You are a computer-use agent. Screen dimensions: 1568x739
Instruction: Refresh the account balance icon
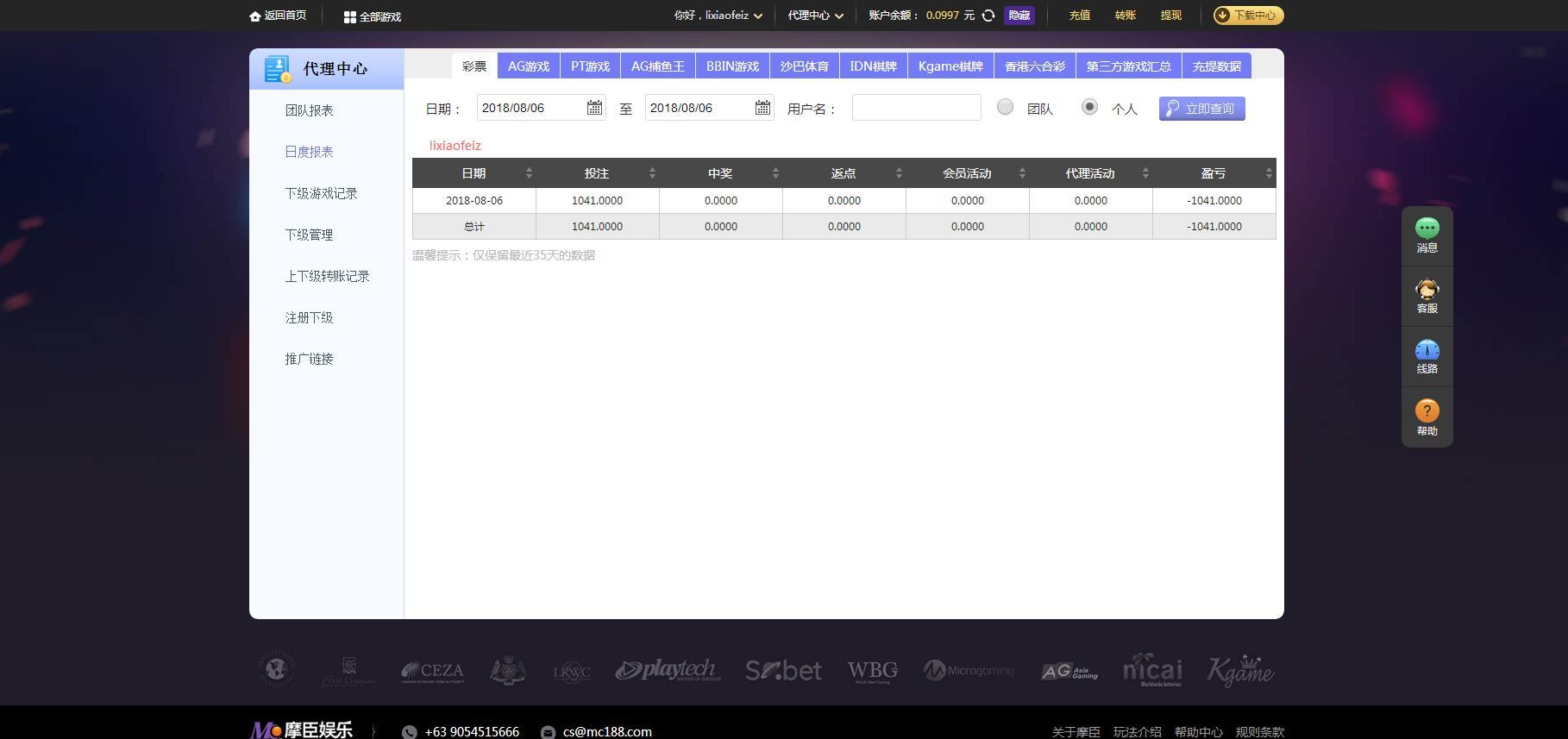click(x=988, y=16)
